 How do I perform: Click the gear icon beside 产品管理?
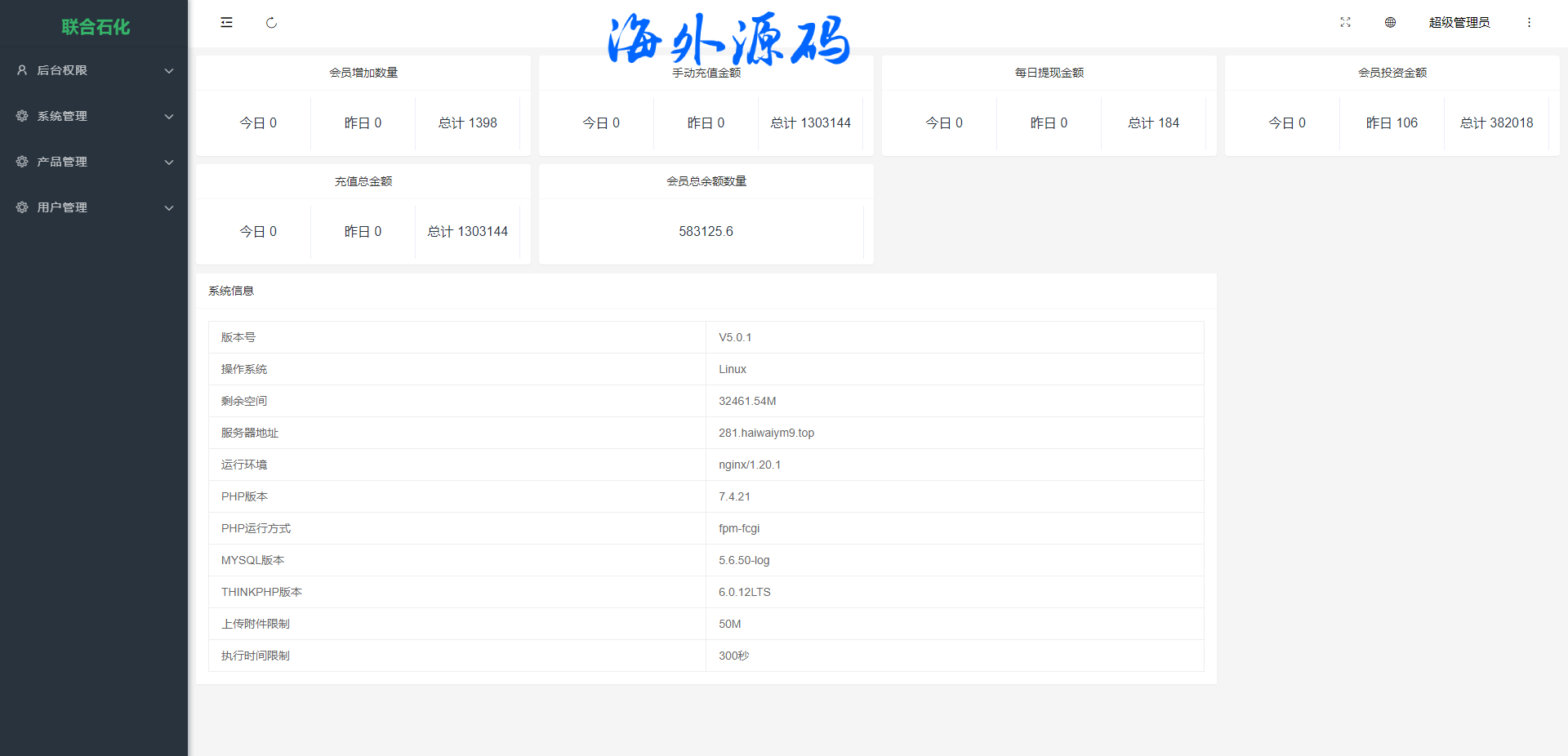coord(22,162)
